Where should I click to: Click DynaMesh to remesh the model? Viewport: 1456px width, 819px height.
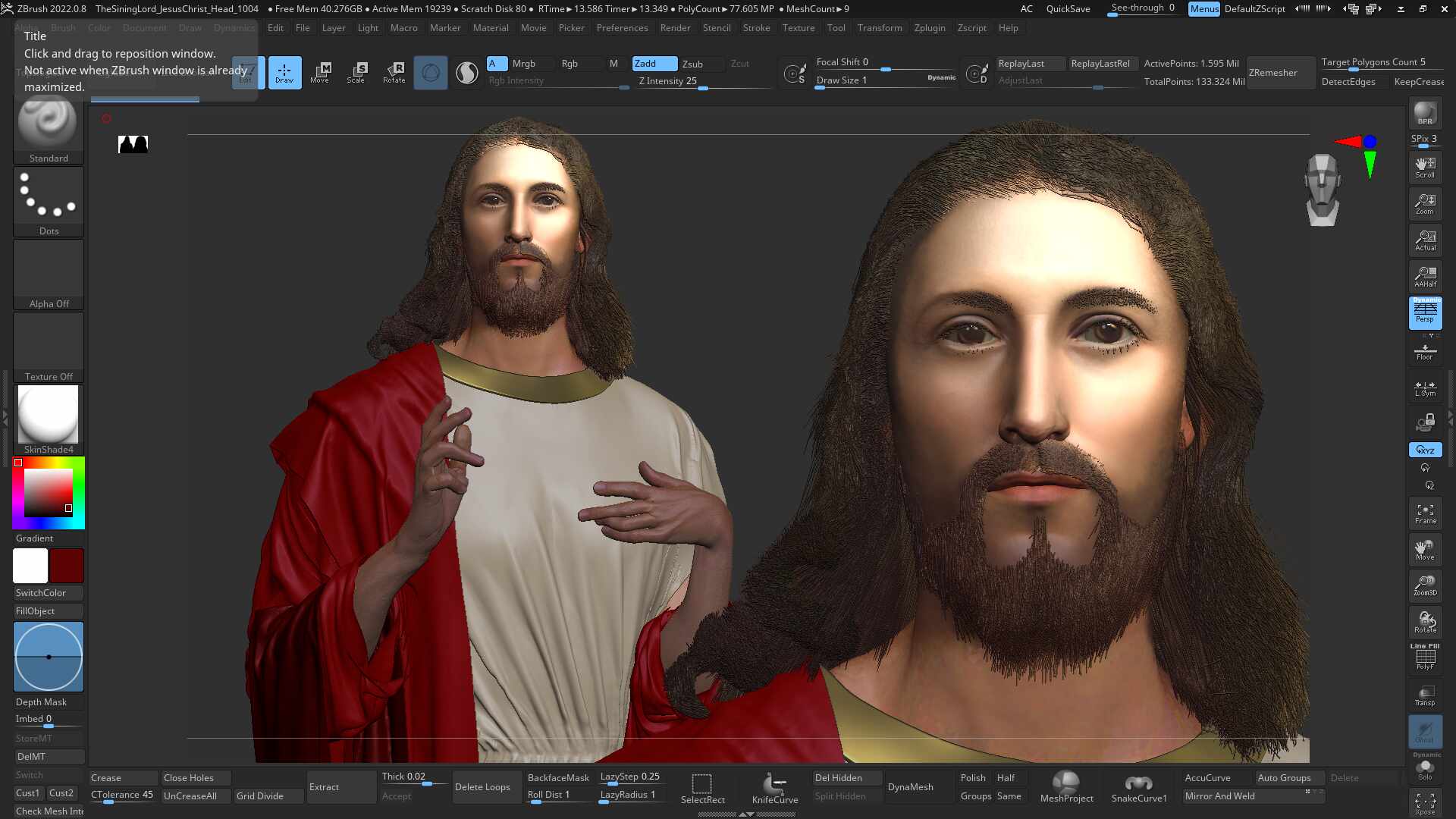(909, 787)
